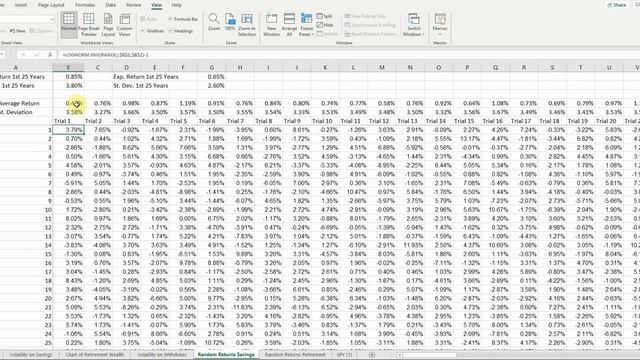
Task: Select cell with 3.79% under Trial 1
Action: click(69, 130)
